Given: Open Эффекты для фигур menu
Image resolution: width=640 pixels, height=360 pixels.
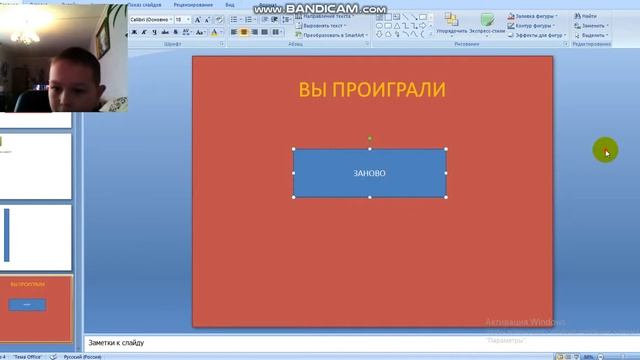Looking at the screenshot, I should pyautogui.click(x=537, y=36).
